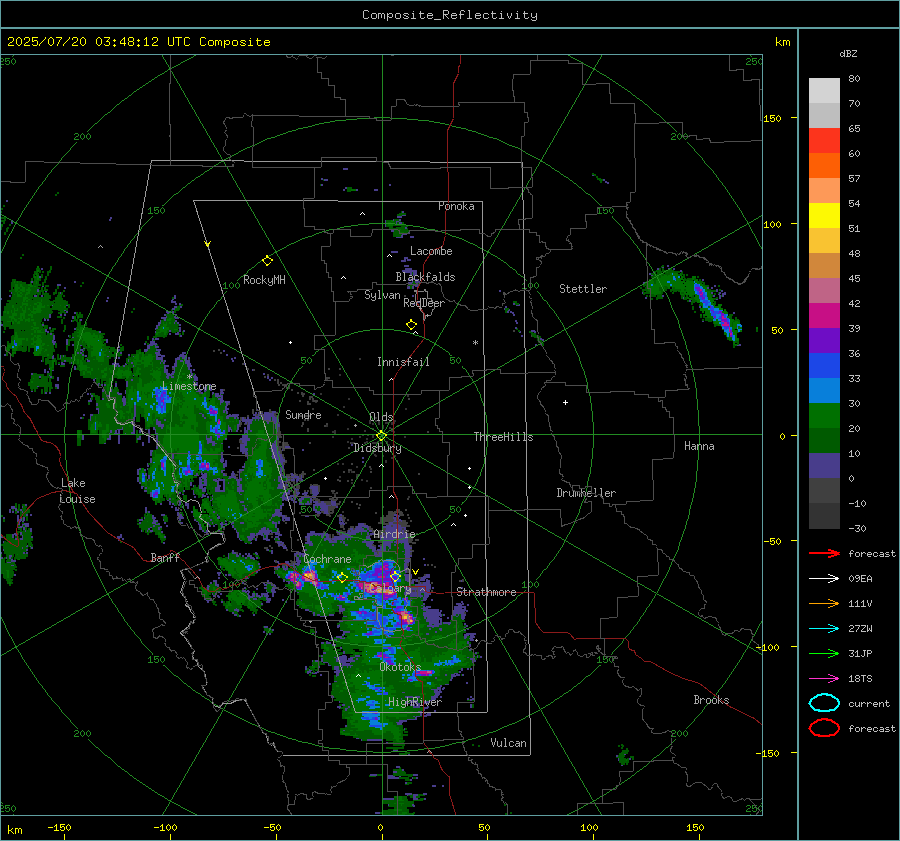Click the white plus marker west of Hanna

pos(565,402)
